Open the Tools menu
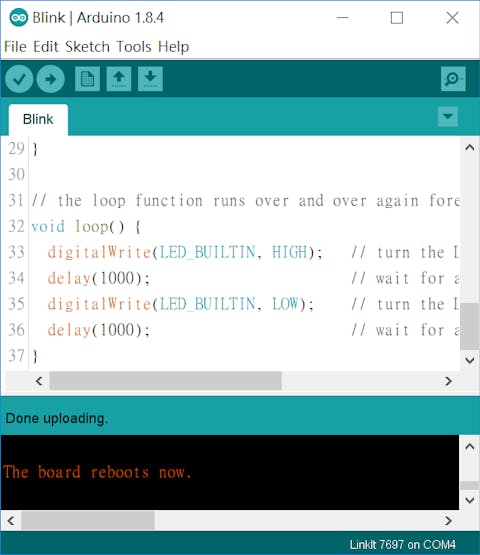 (x=134, y=47)
